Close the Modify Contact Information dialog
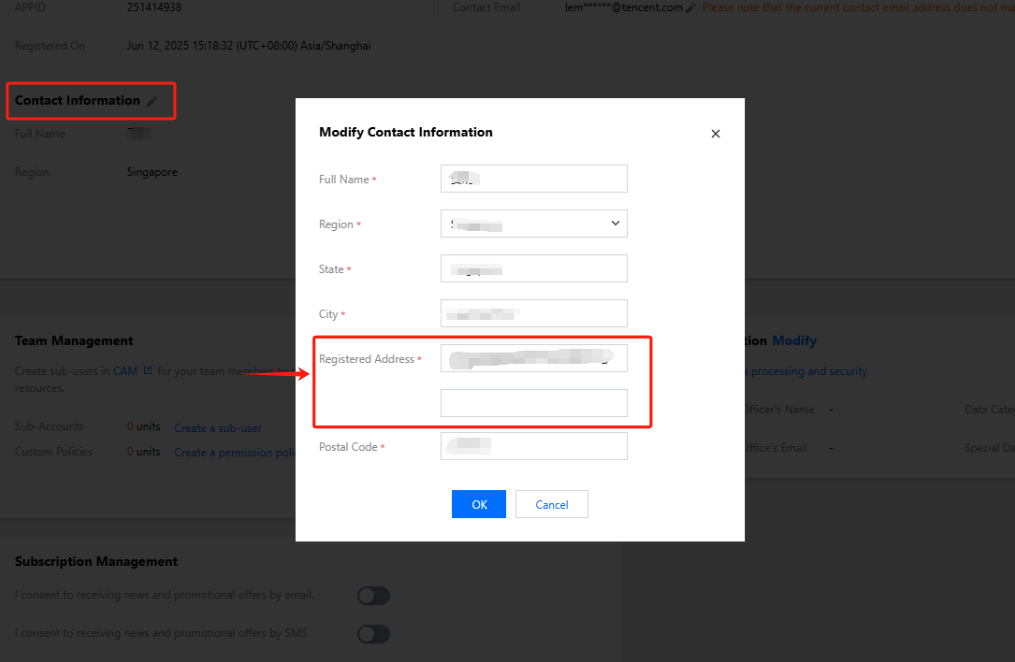 coord(715,134)
